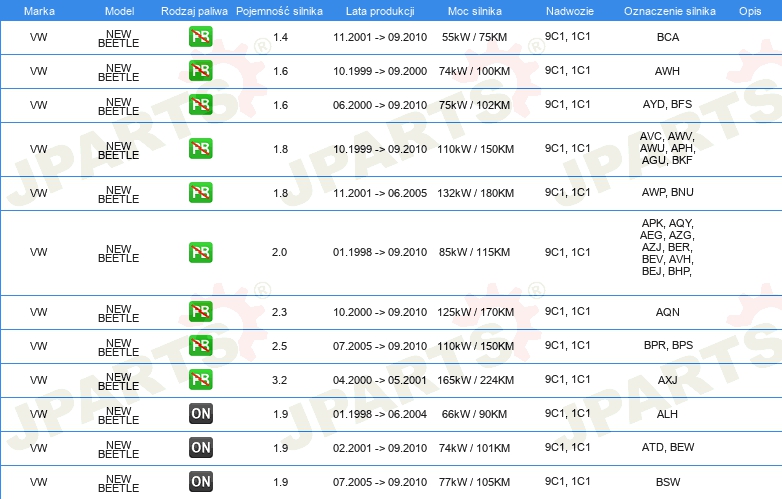Click production dates 04.2000 -> 05.2001
Screen dimensions: 782x499
380,380
